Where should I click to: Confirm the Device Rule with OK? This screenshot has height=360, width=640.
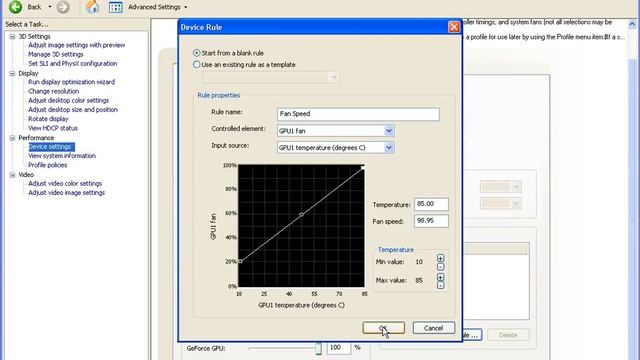click(384, 328)
